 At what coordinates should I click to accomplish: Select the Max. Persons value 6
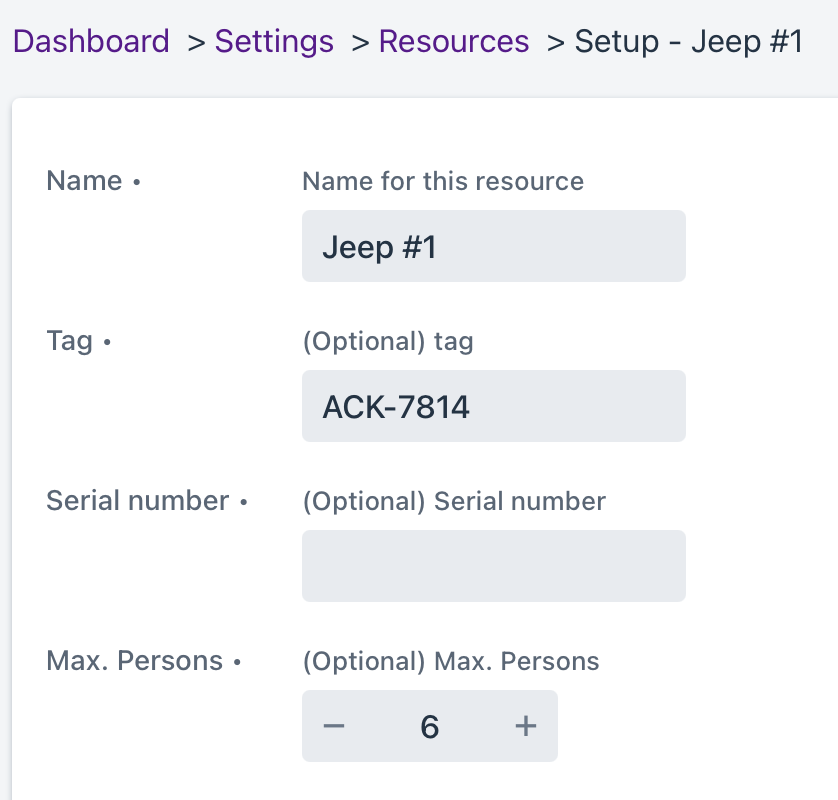[x=430, y=726]
